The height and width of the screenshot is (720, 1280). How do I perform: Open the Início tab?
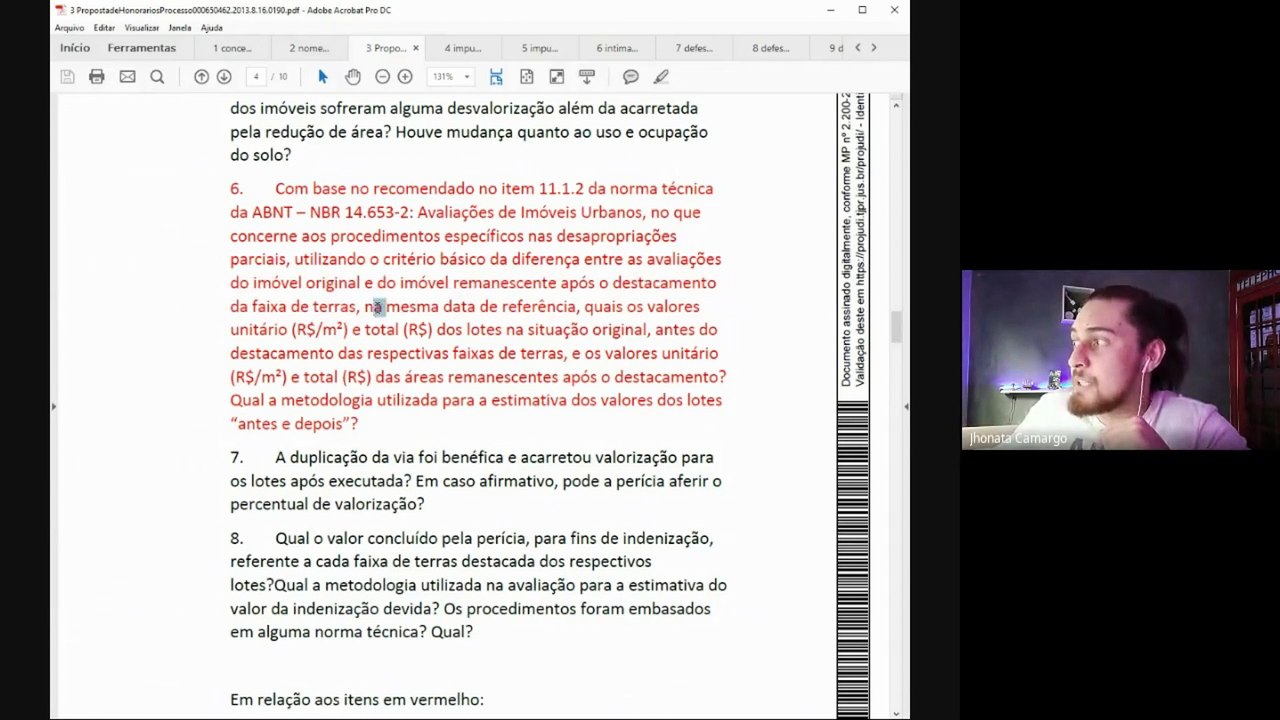(75, 48)
